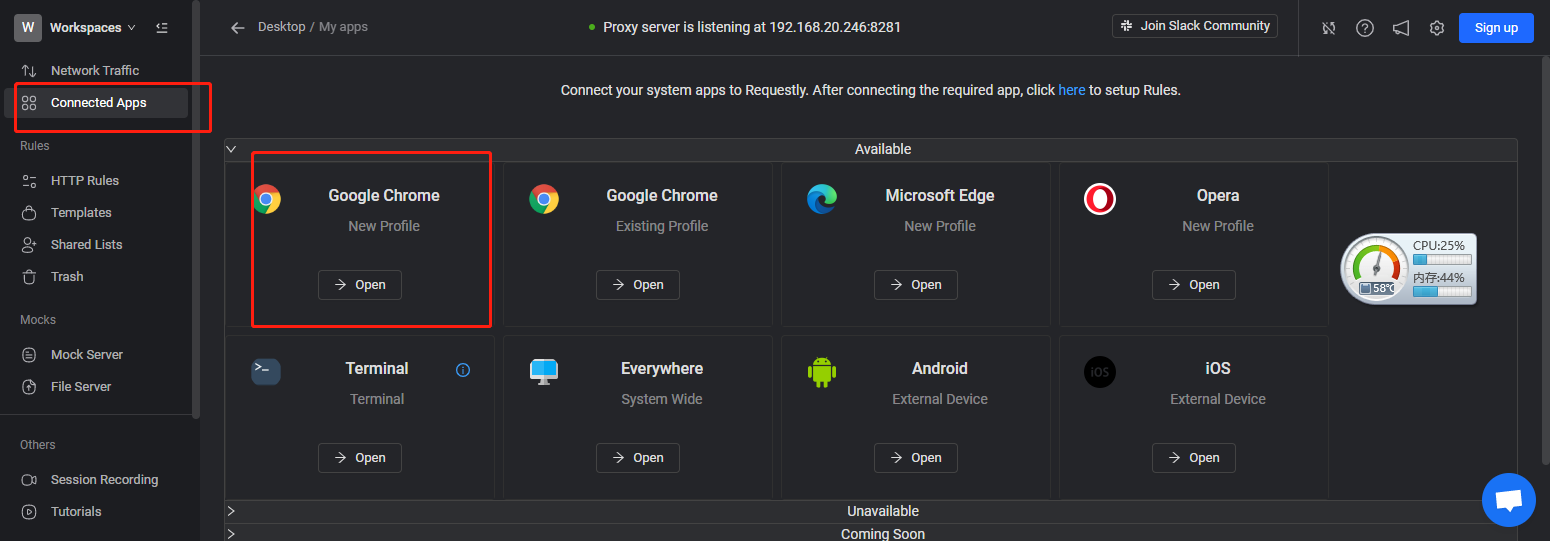Screen dimensions: 1550x541
Task: Expand the Coming Soon section
Action: pos(231,534)
